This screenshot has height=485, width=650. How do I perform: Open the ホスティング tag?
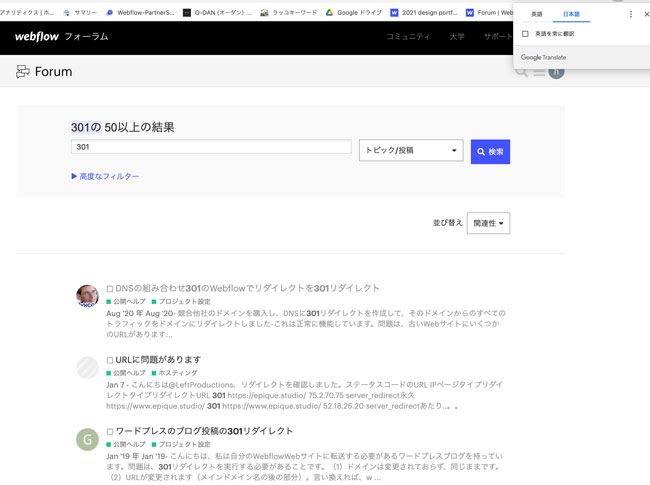pyautogui.click(x=175, y=373)
